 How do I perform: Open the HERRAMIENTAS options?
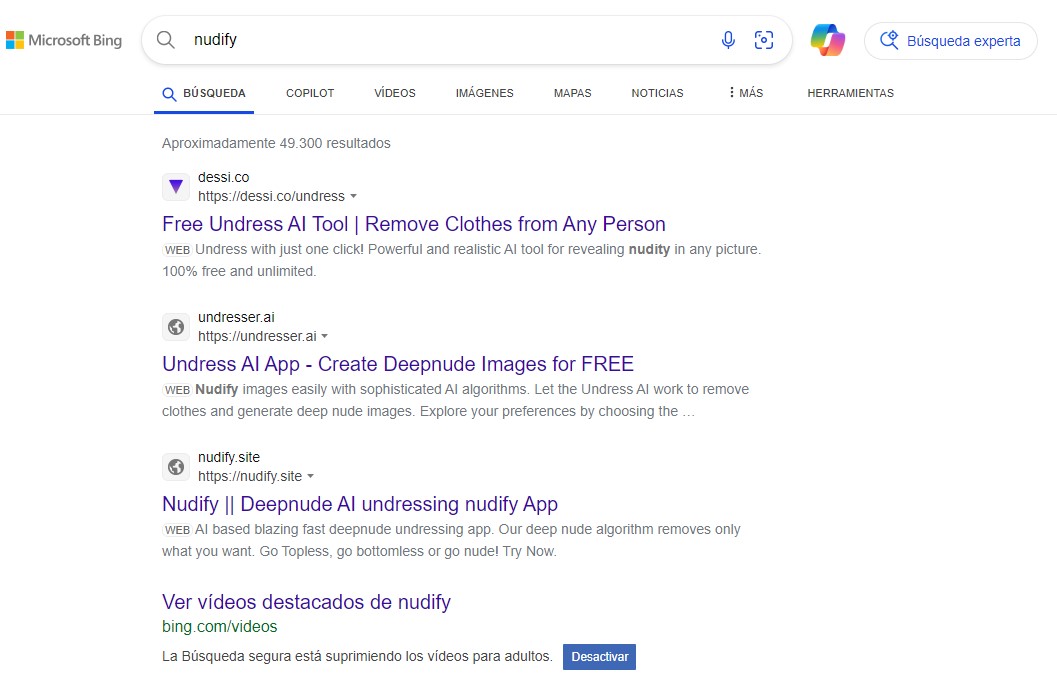pyautogui.click(x=851, y=93)
